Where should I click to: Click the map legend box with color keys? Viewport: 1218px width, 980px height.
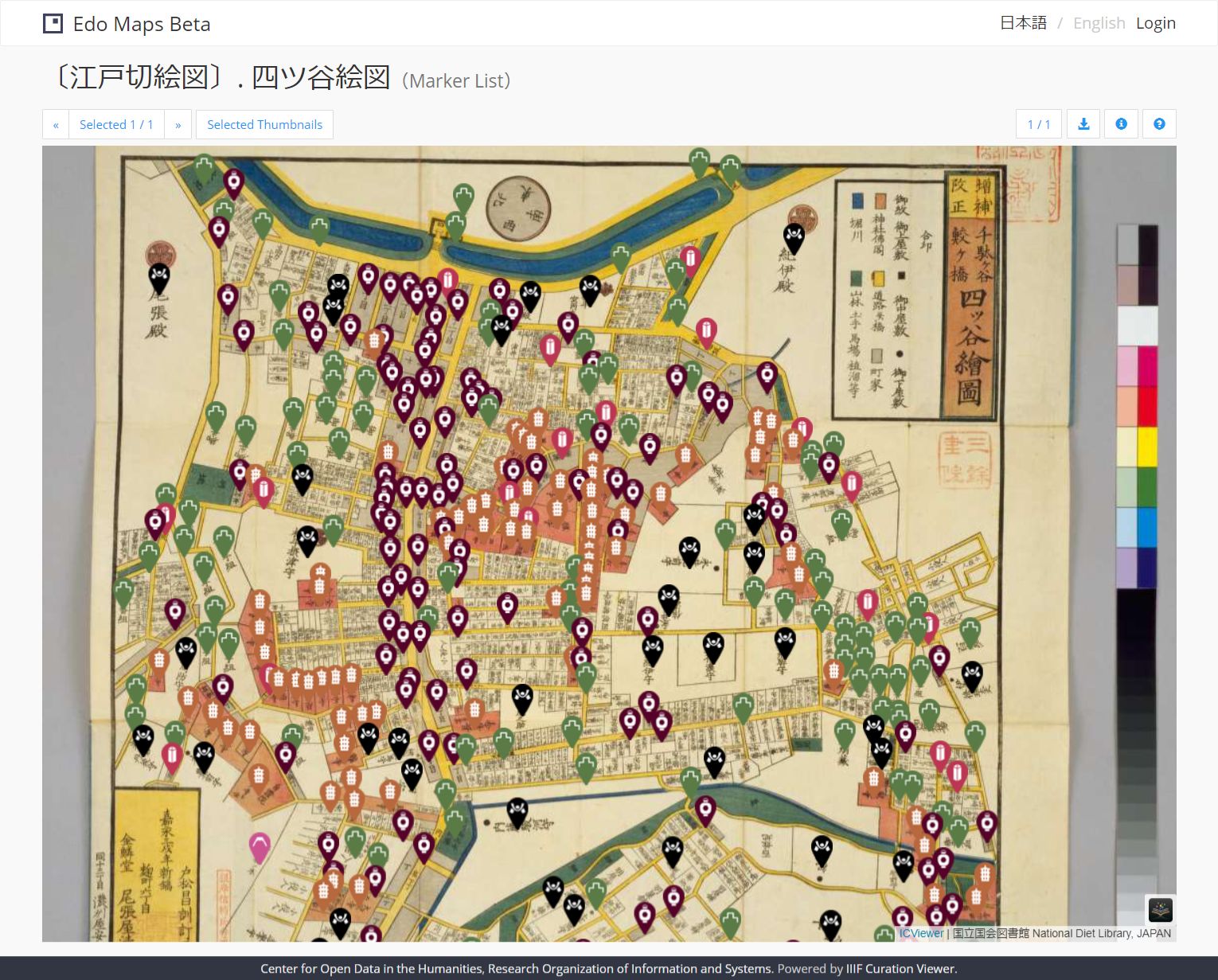tap(887, 299)
